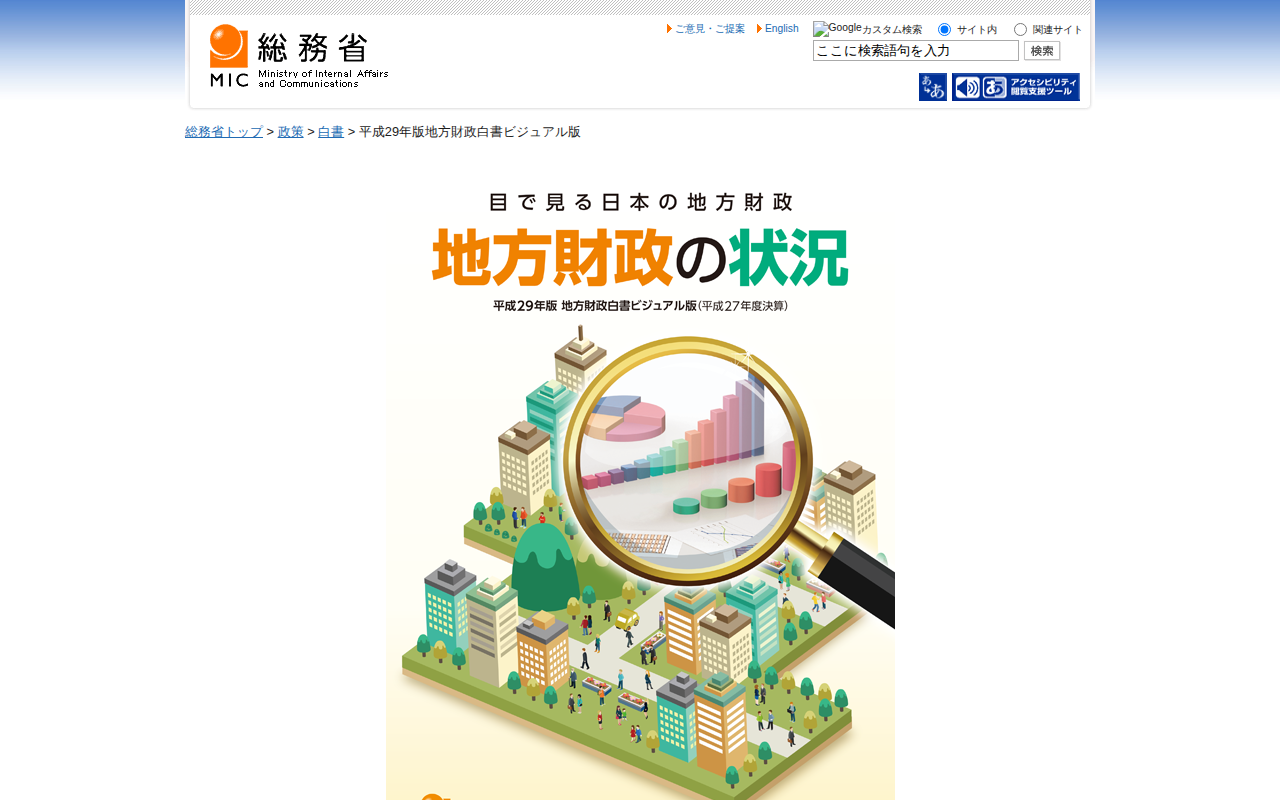Viewport: 1280px width, 800px height.
Task: Select the サイト内 radio button
Action: point(944,30)
